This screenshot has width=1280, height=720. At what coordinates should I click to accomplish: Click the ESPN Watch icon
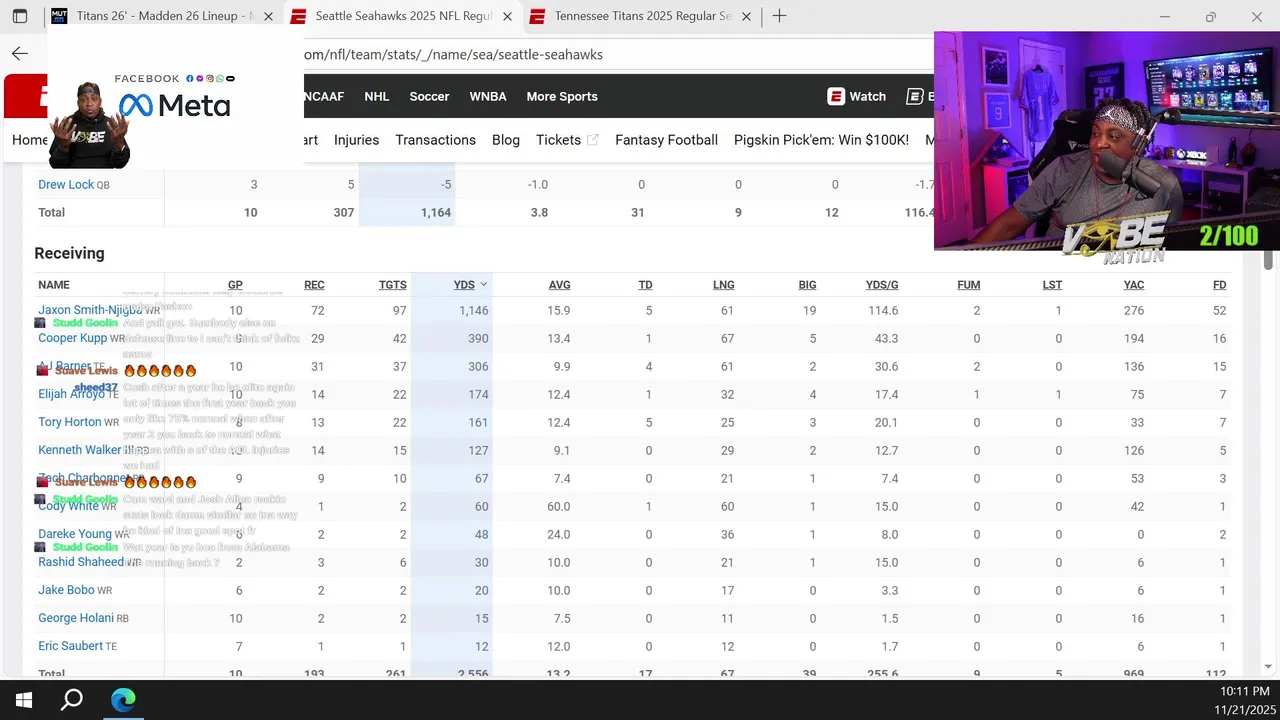tap(836, 96)
